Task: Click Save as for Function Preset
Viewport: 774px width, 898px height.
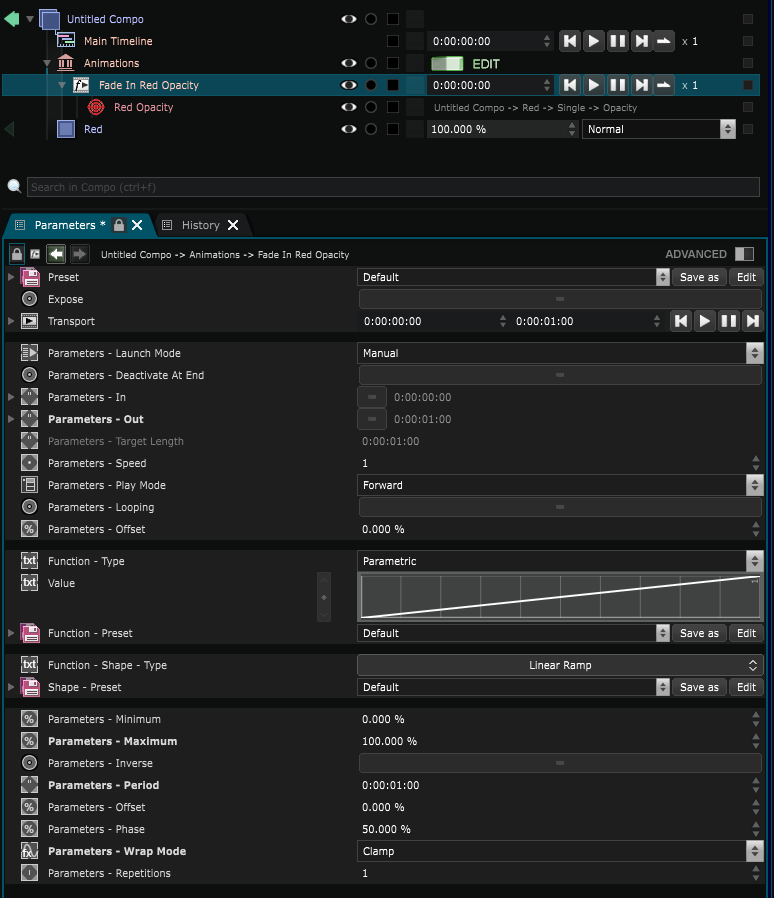Action: pos(699,633)
